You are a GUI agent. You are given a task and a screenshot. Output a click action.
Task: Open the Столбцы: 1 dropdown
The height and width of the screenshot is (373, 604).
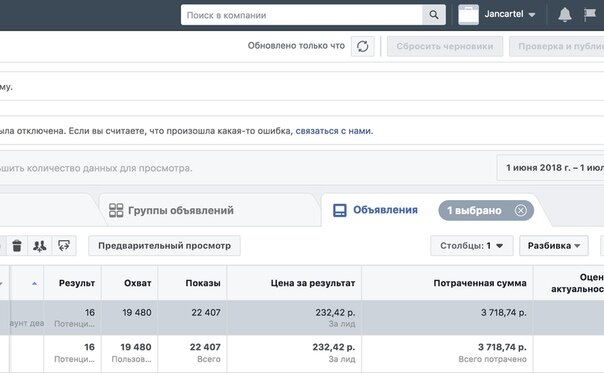click(x=471, y=245)
